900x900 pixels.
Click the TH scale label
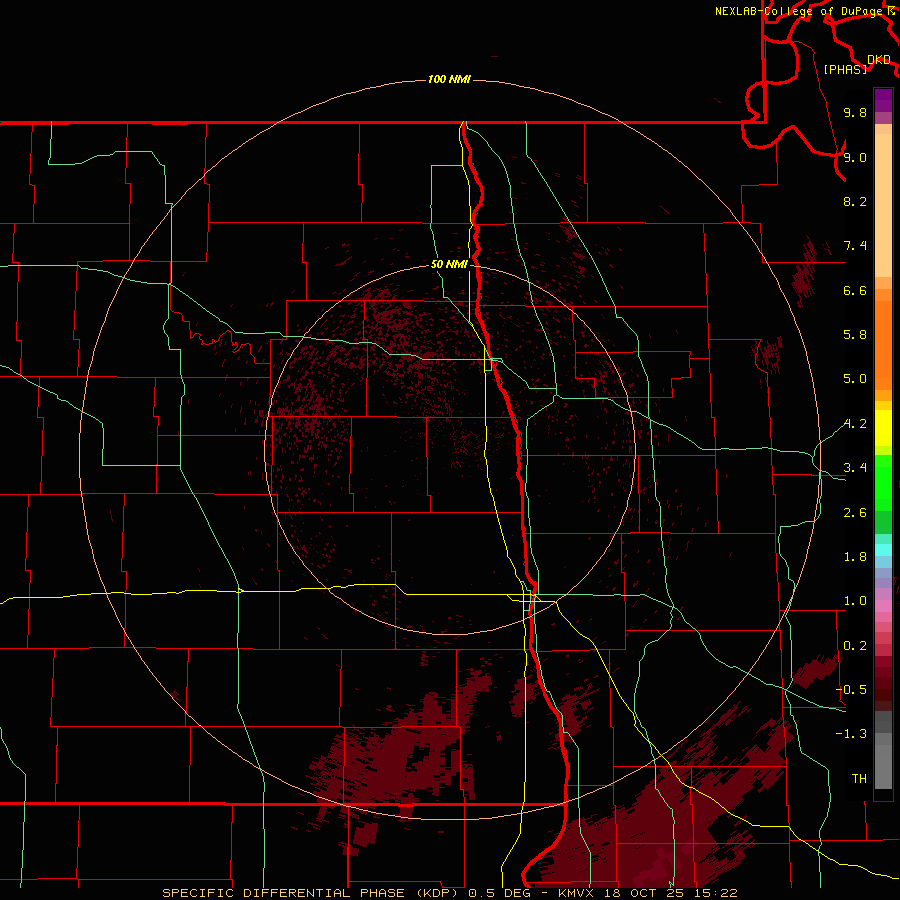click(x=859, y=779)
